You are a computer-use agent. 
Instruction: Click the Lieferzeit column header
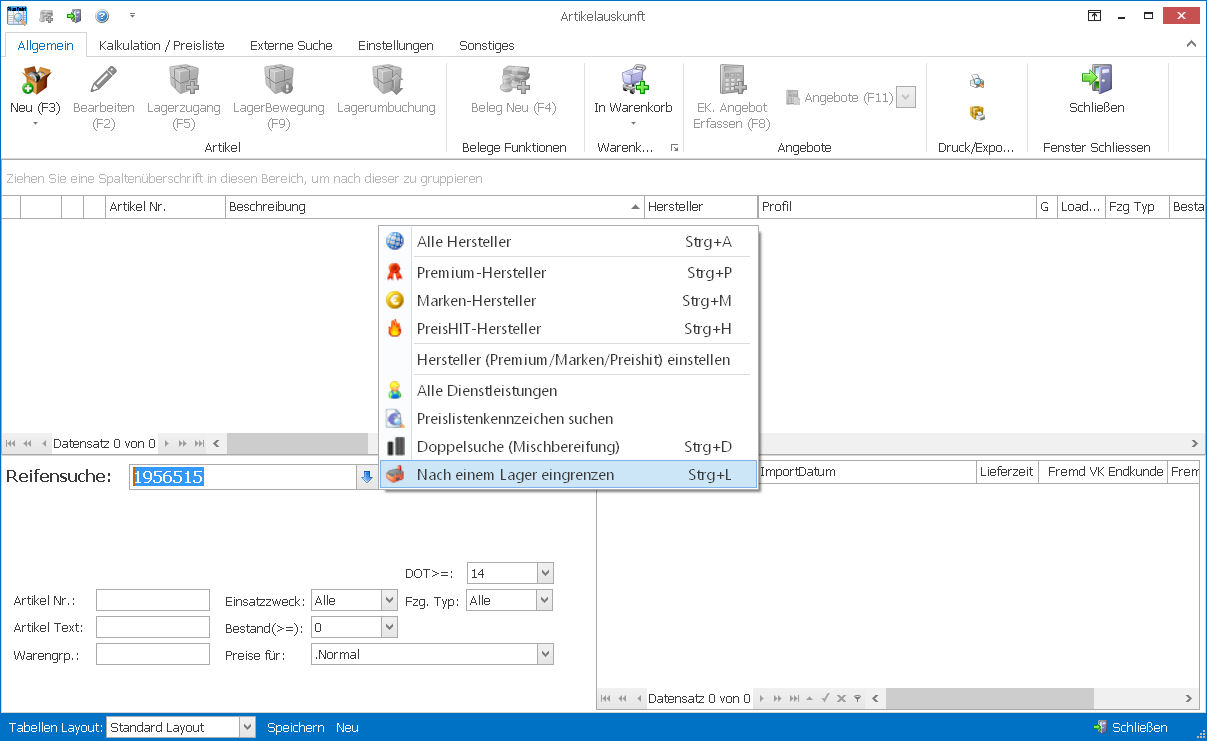pos(1007,472)
